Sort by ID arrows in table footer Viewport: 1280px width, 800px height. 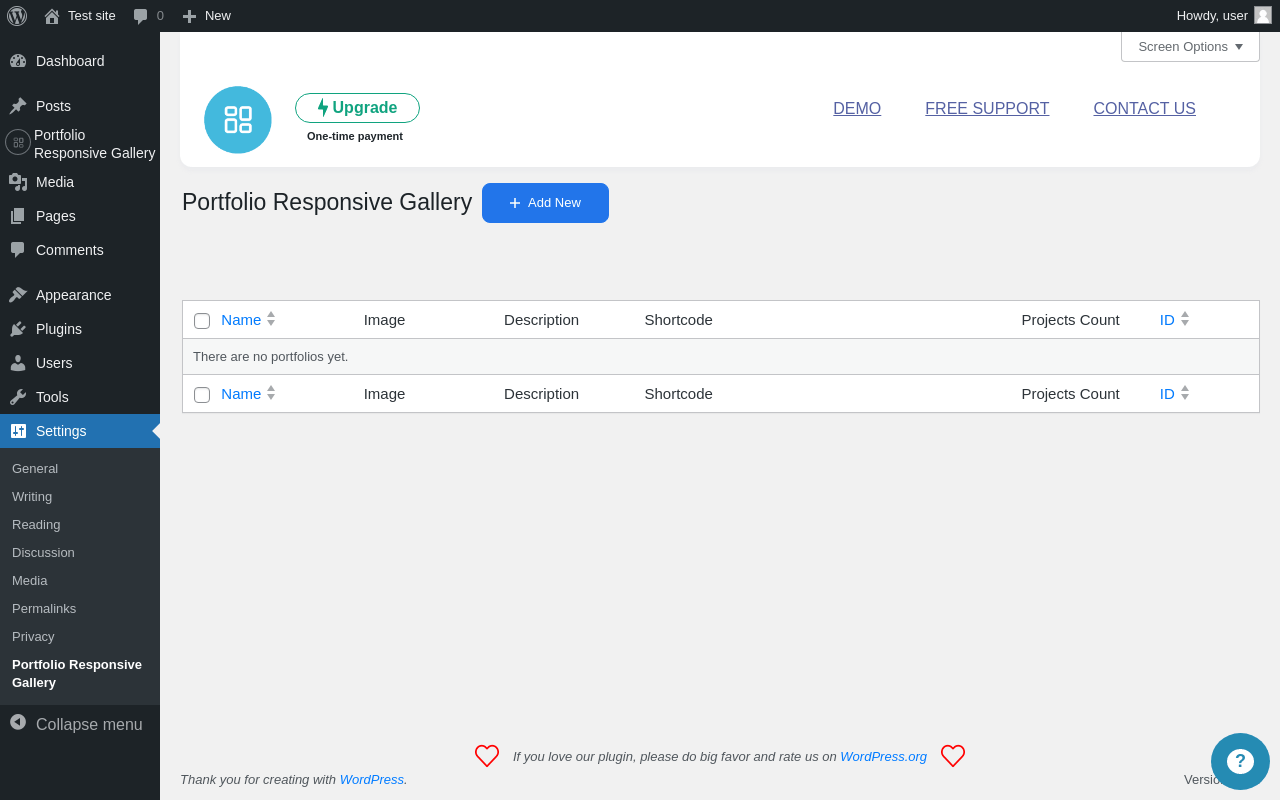pyautogui.click(x=1185, y=393)
